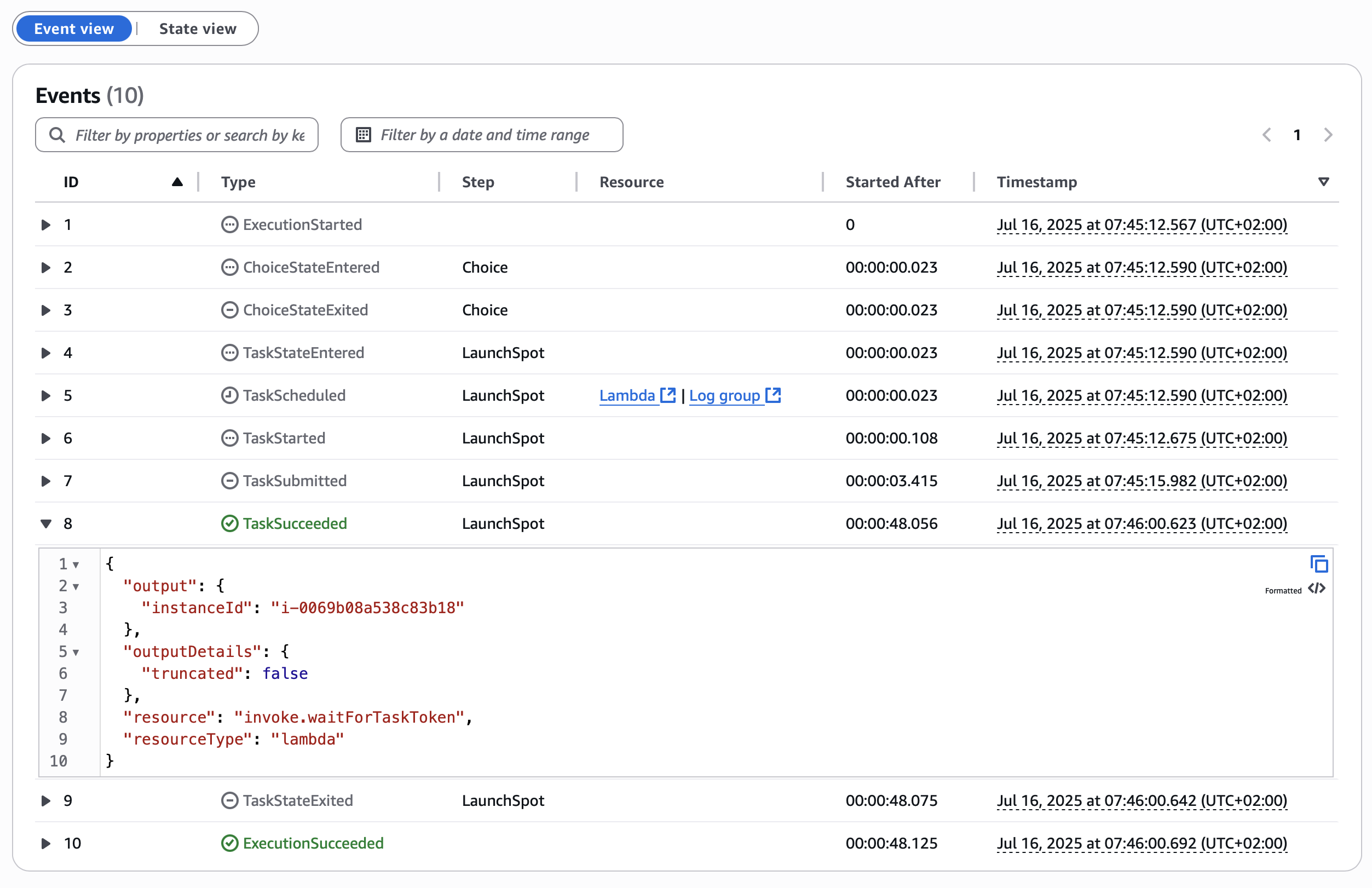Select page number 1
Image resolution: width=1372 pixels, height=888 pixels.
[x=1297, y=135]
